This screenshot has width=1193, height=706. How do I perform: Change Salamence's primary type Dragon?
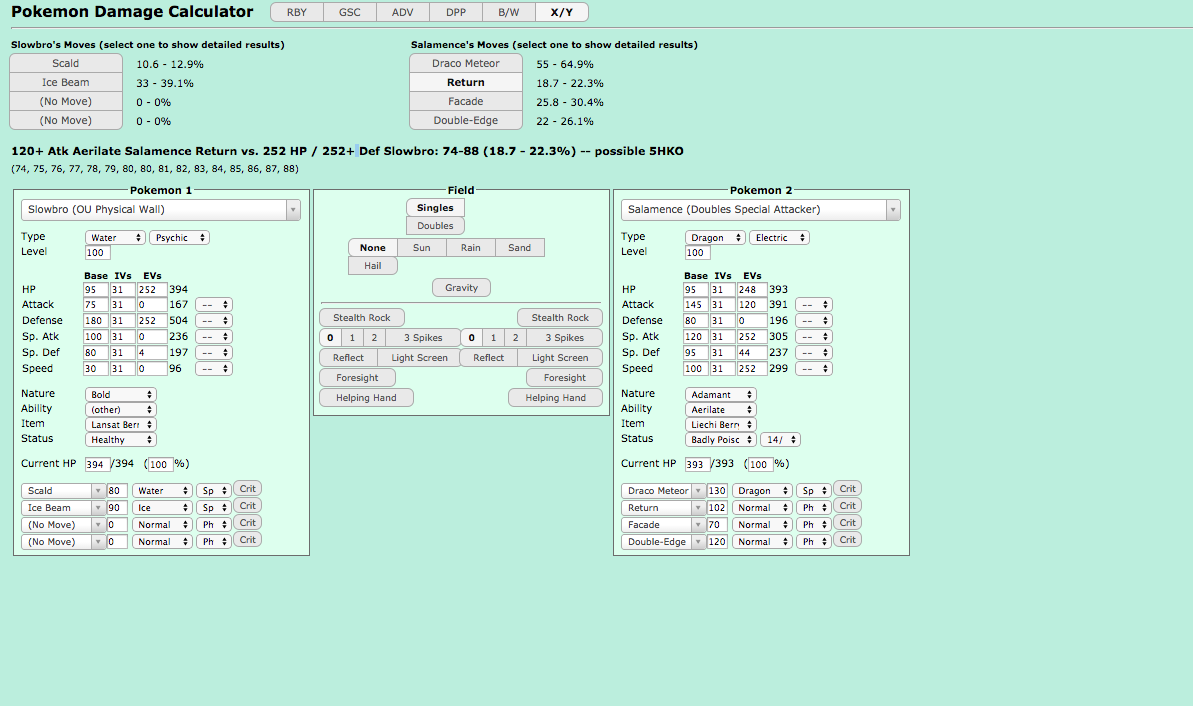coord(715,237)
